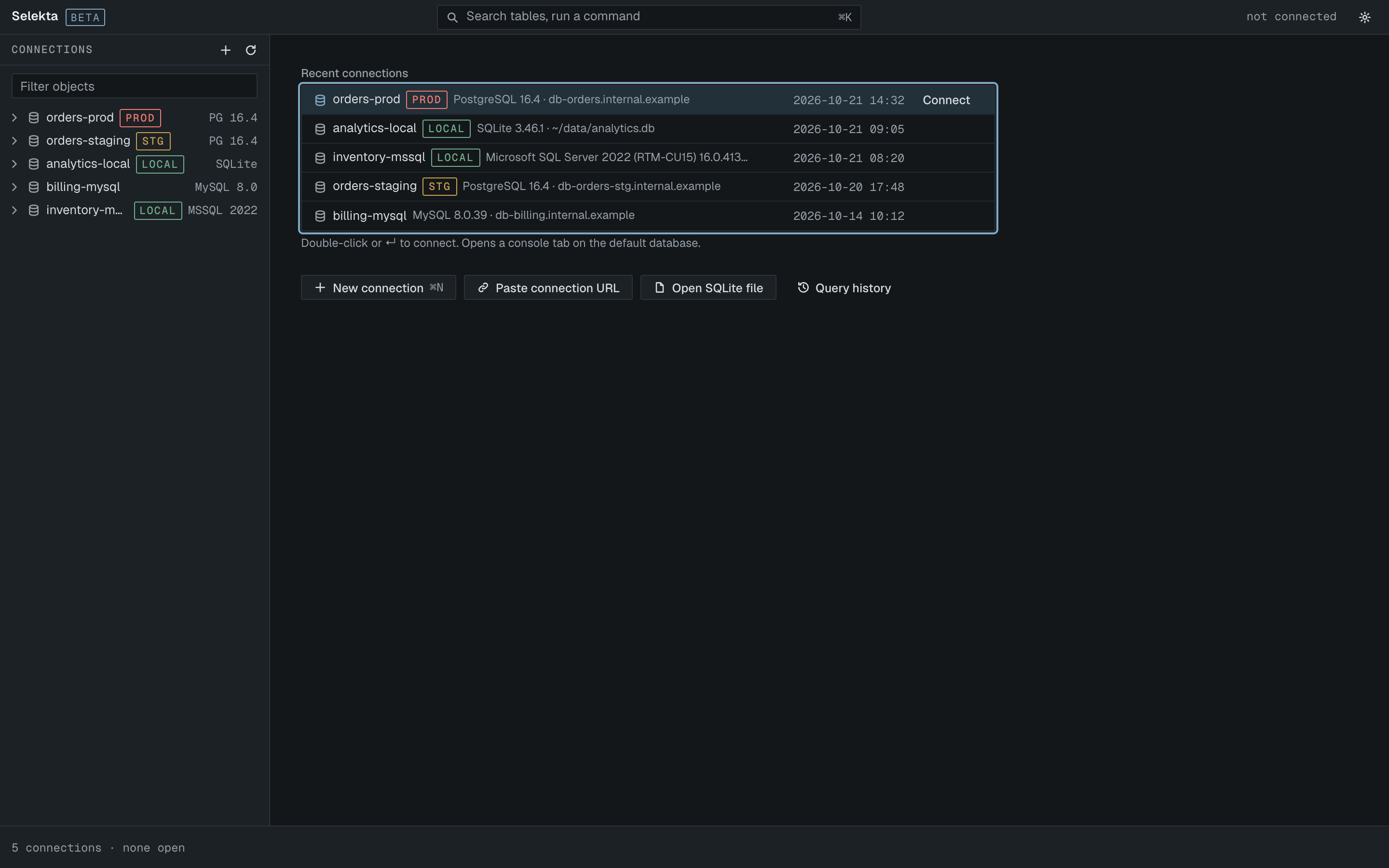Open Query history
Image resolution: width=1389 pixels, height=868 pixels.
(x=844, y=287)
